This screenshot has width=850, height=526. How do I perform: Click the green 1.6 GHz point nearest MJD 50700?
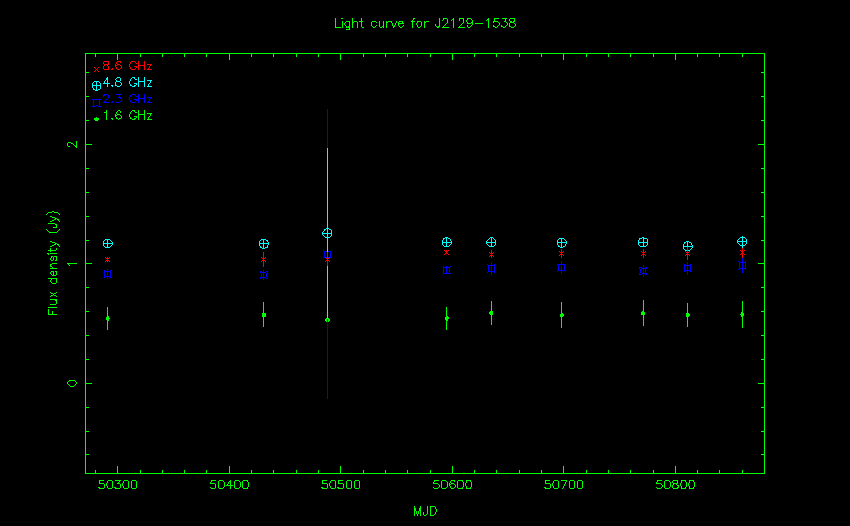point(562,315)
